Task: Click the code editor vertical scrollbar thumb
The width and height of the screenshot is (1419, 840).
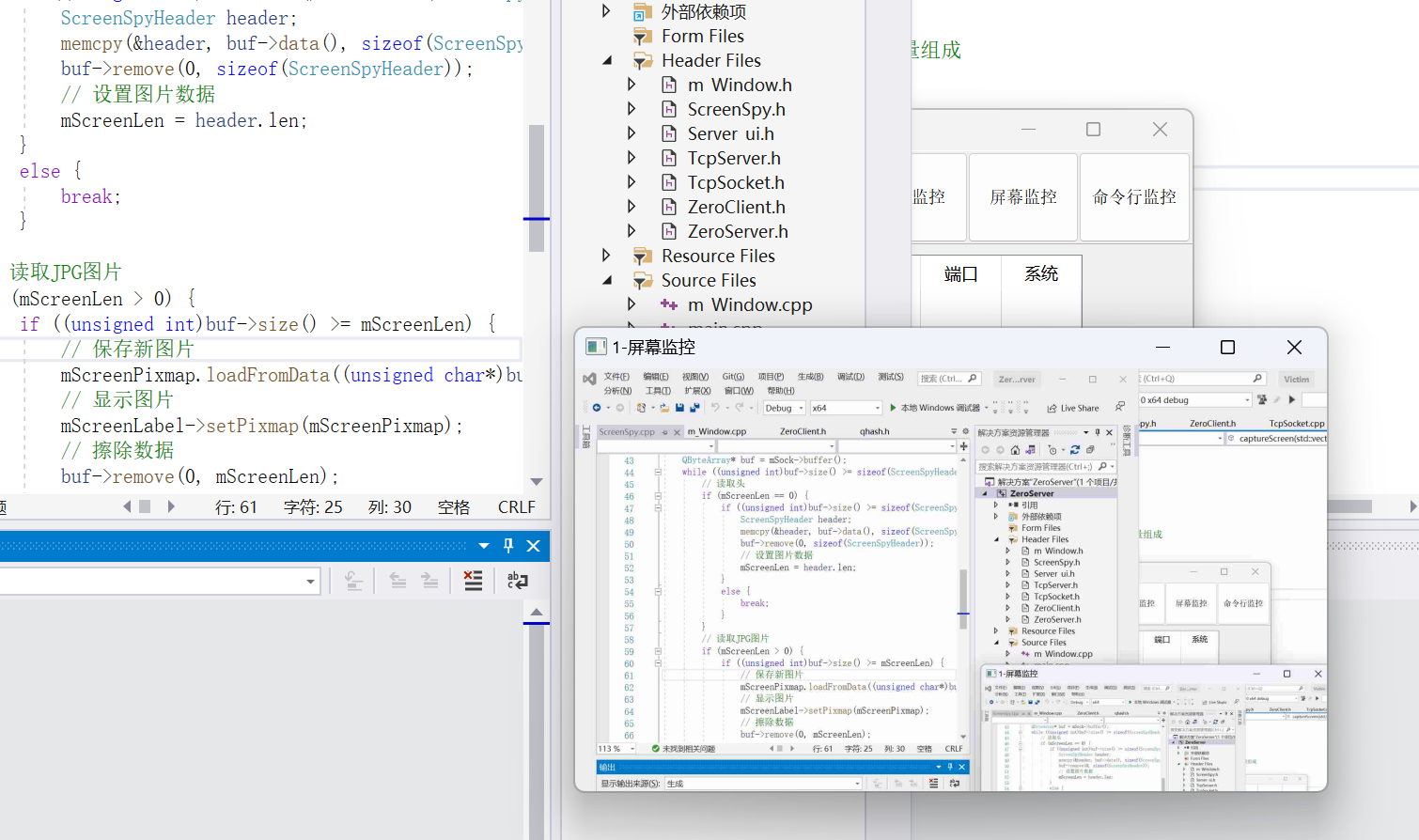Action: coord(537,188)
